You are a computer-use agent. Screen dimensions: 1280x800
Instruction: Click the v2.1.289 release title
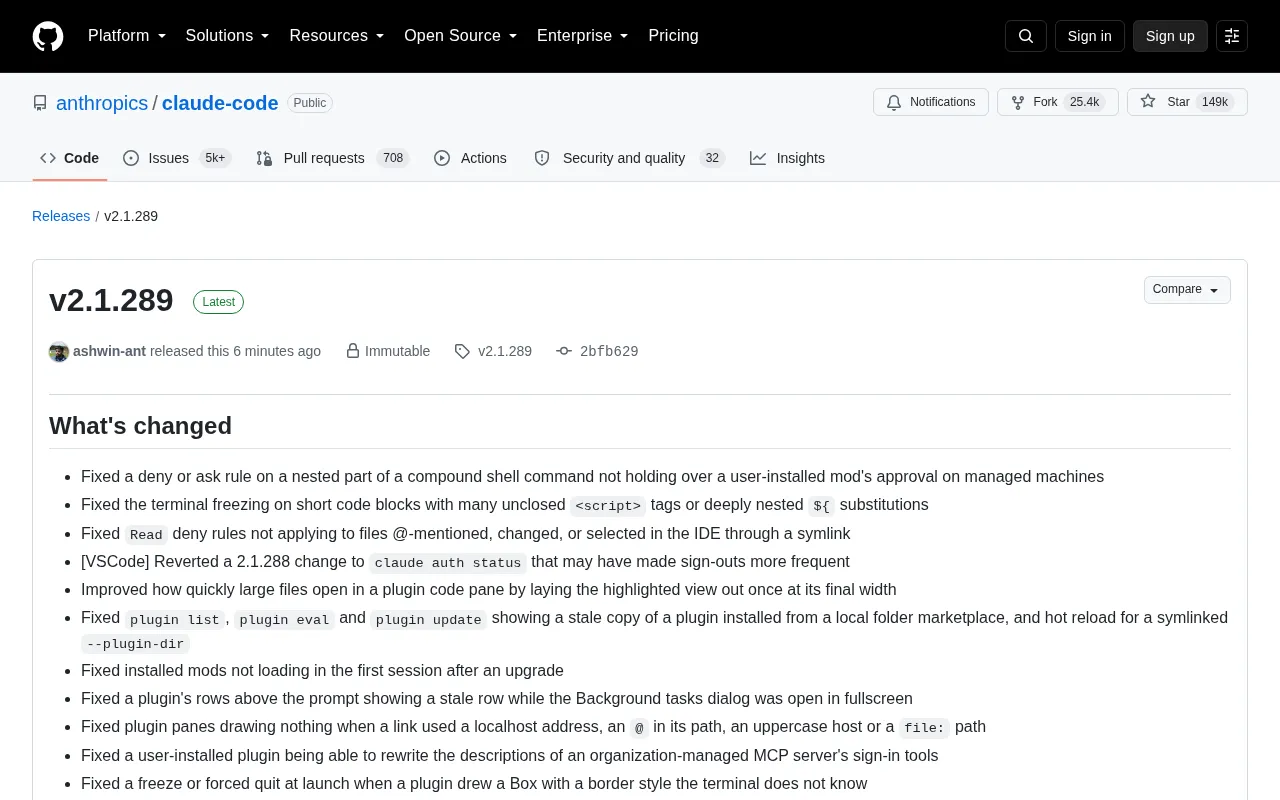(111, 300)
